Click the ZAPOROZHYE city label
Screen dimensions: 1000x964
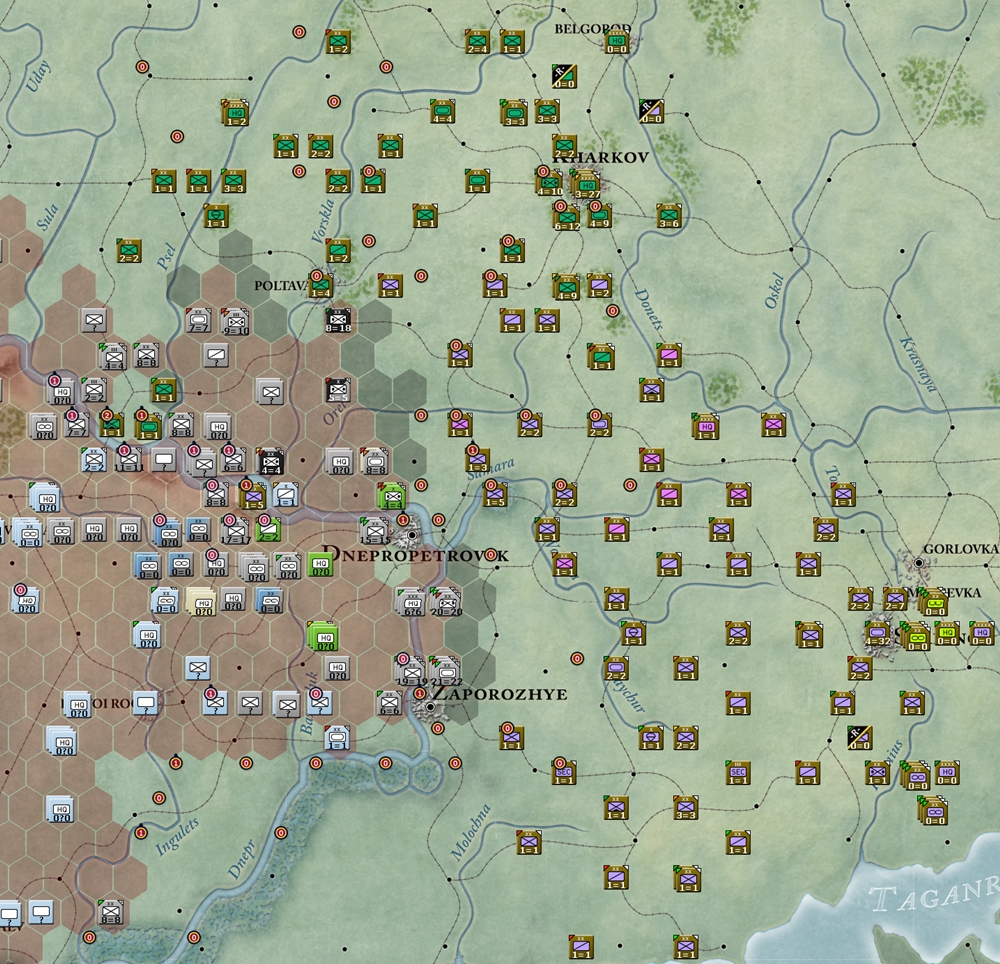click(x=501, y=694)
